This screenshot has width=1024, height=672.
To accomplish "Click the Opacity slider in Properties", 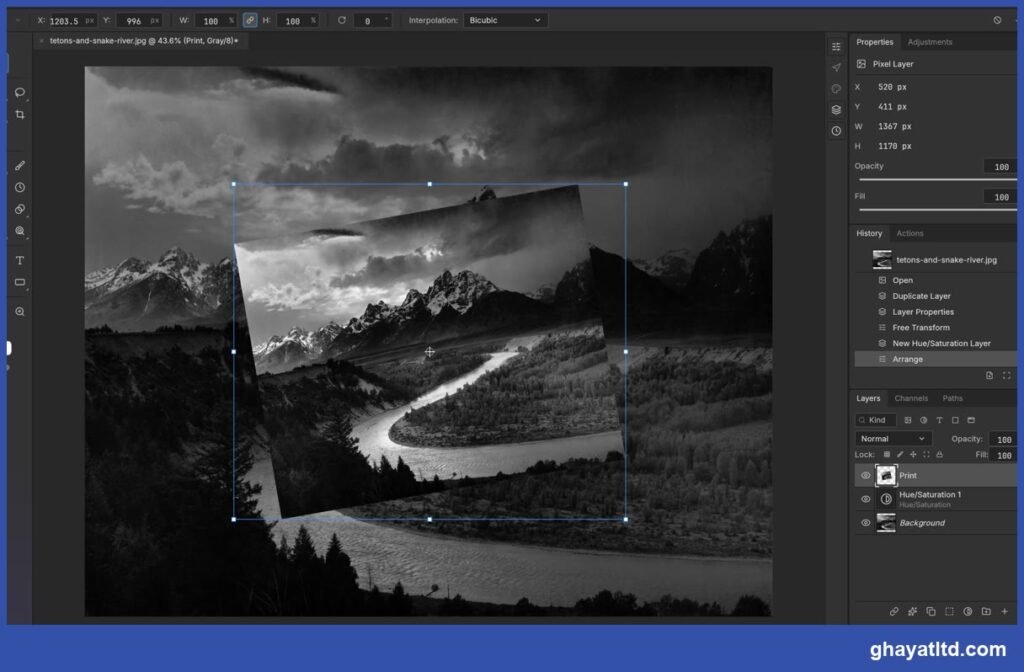I will pos(937,179).
